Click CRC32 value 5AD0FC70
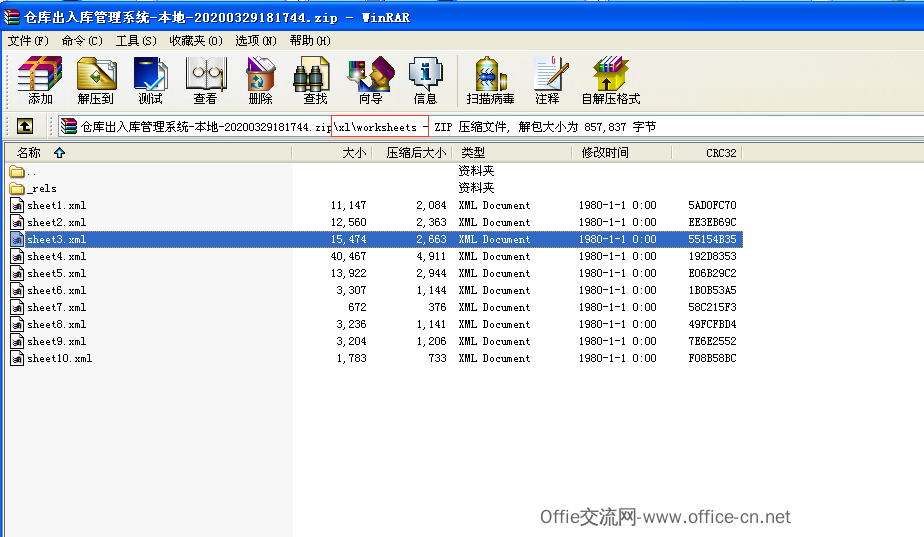 [x=712, y=206]
